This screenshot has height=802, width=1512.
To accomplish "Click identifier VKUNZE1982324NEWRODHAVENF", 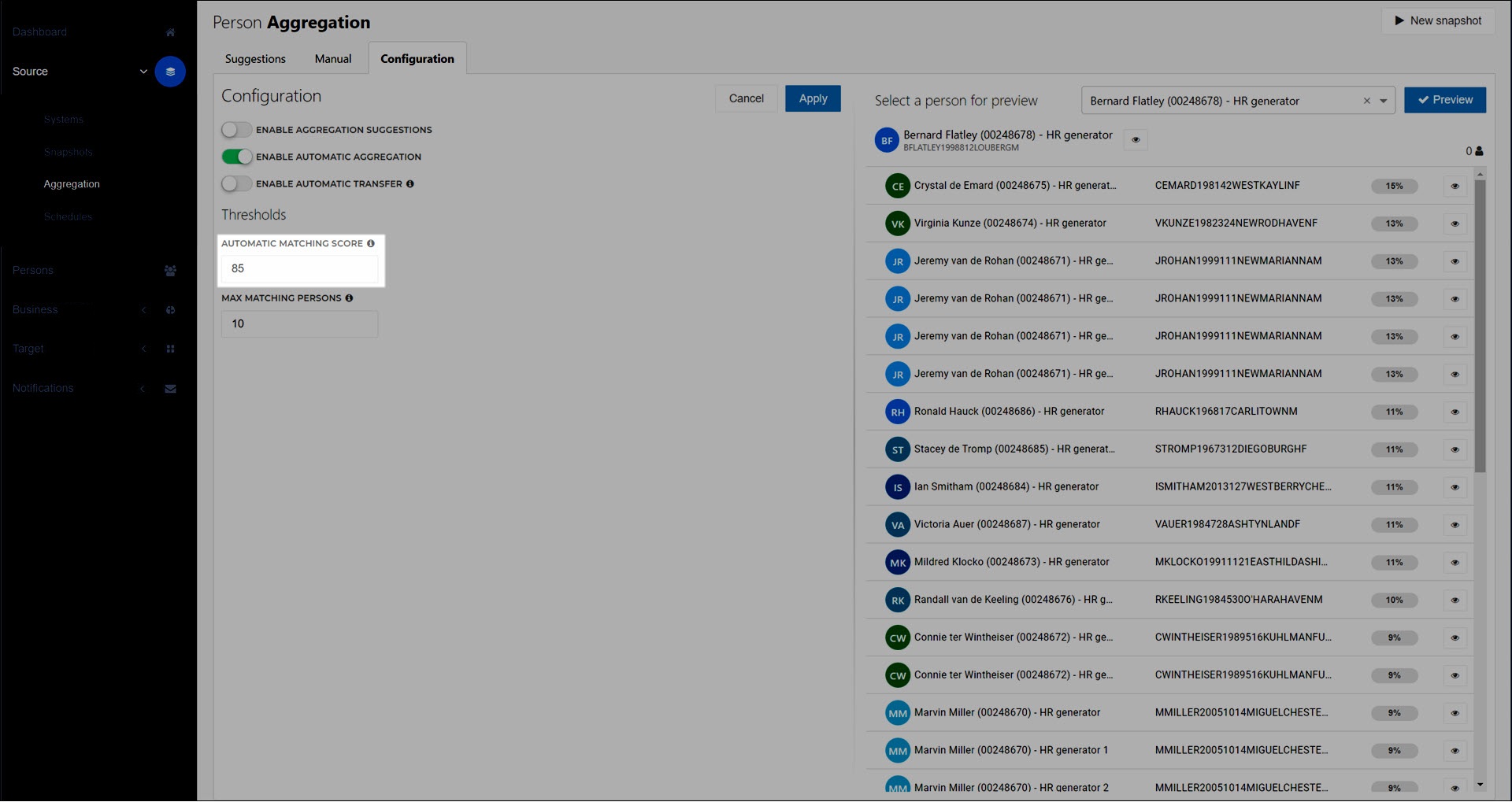I will (x=1236, y=224).
